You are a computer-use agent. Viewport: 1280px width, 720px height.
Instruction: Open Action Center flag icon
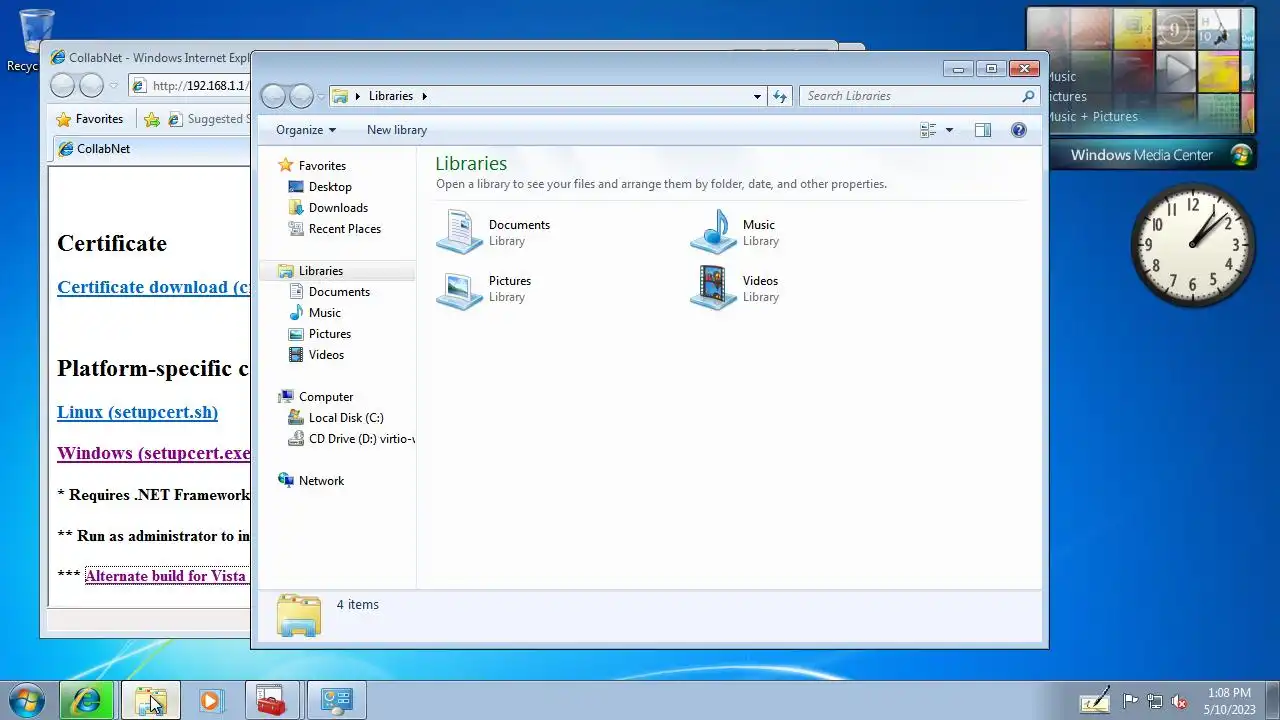(1130, 701)
